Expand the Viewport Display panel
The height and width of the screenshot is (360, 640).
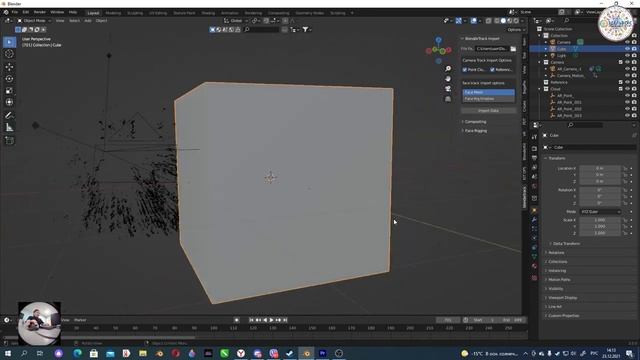tap(562, 298)
